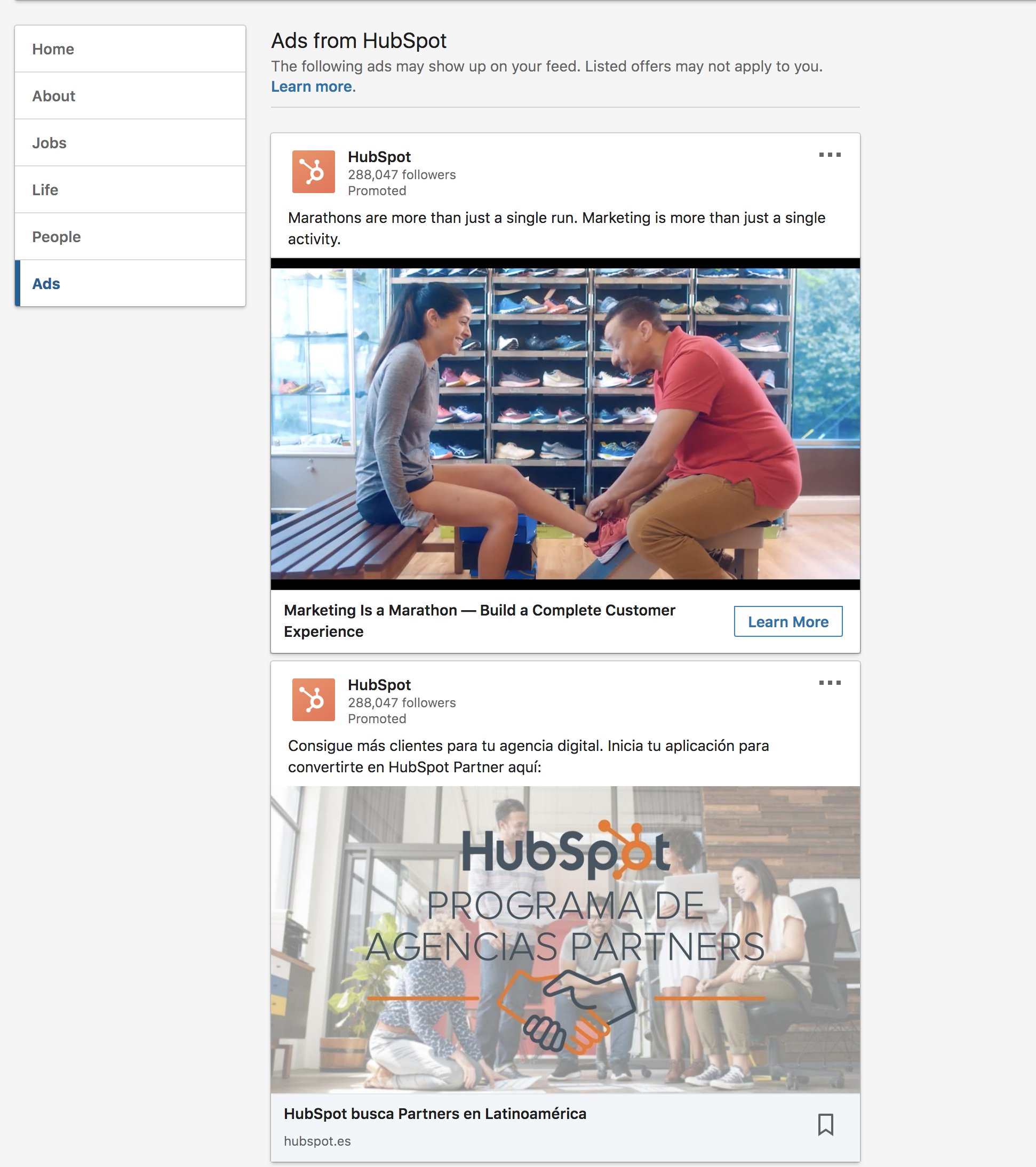The image size is (1036, 1167).
Task: Click the Ads from HubSpot heading
Action: pos(358,41)
